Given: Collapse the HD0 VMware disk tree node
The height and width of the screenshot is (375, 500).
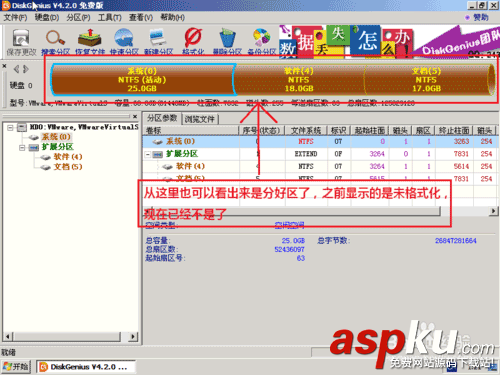Looking at the screenshot, I should [x=10, y=127].
